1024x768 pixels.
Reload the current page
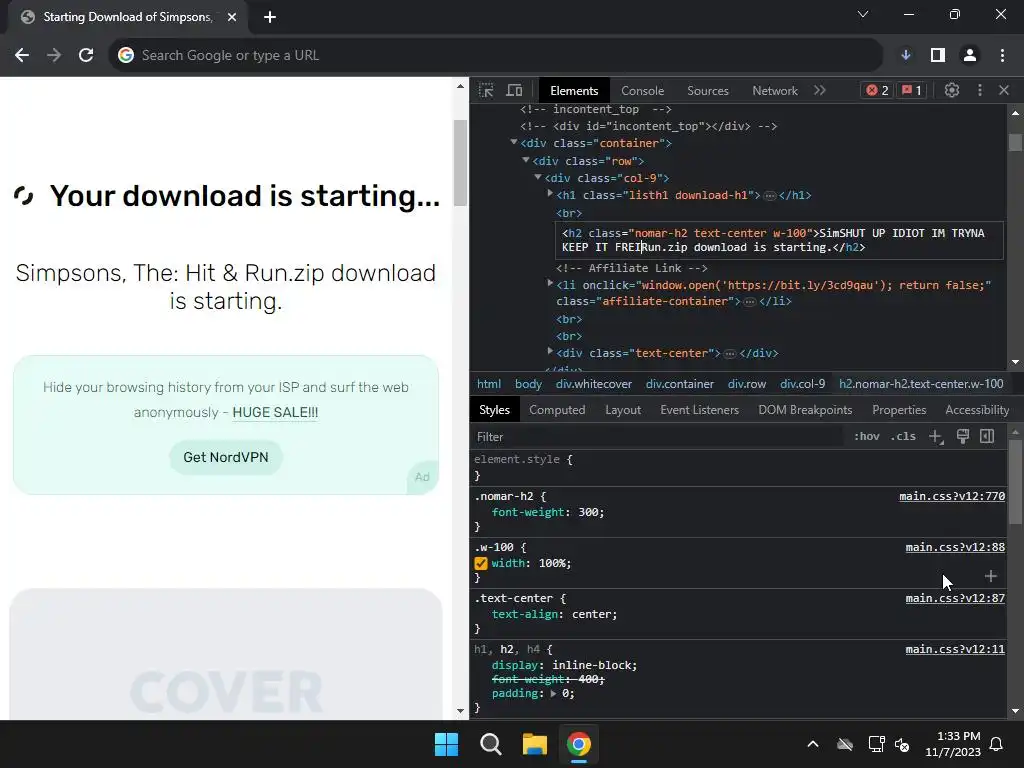(86, 56)
